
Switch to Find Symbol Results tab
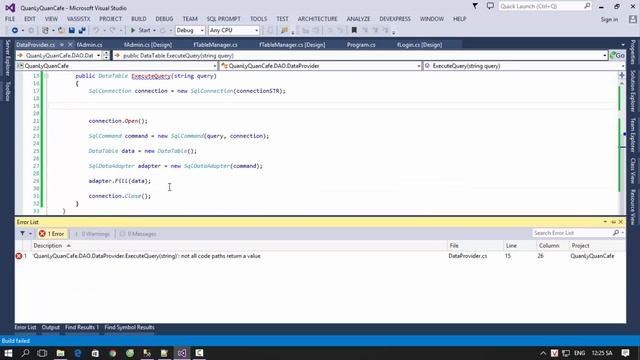(x=129, y=327)
